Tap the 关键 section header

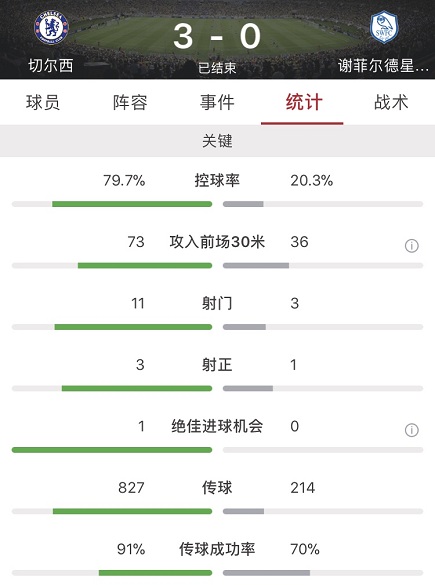pyautogui.click(x=218, y=141)
